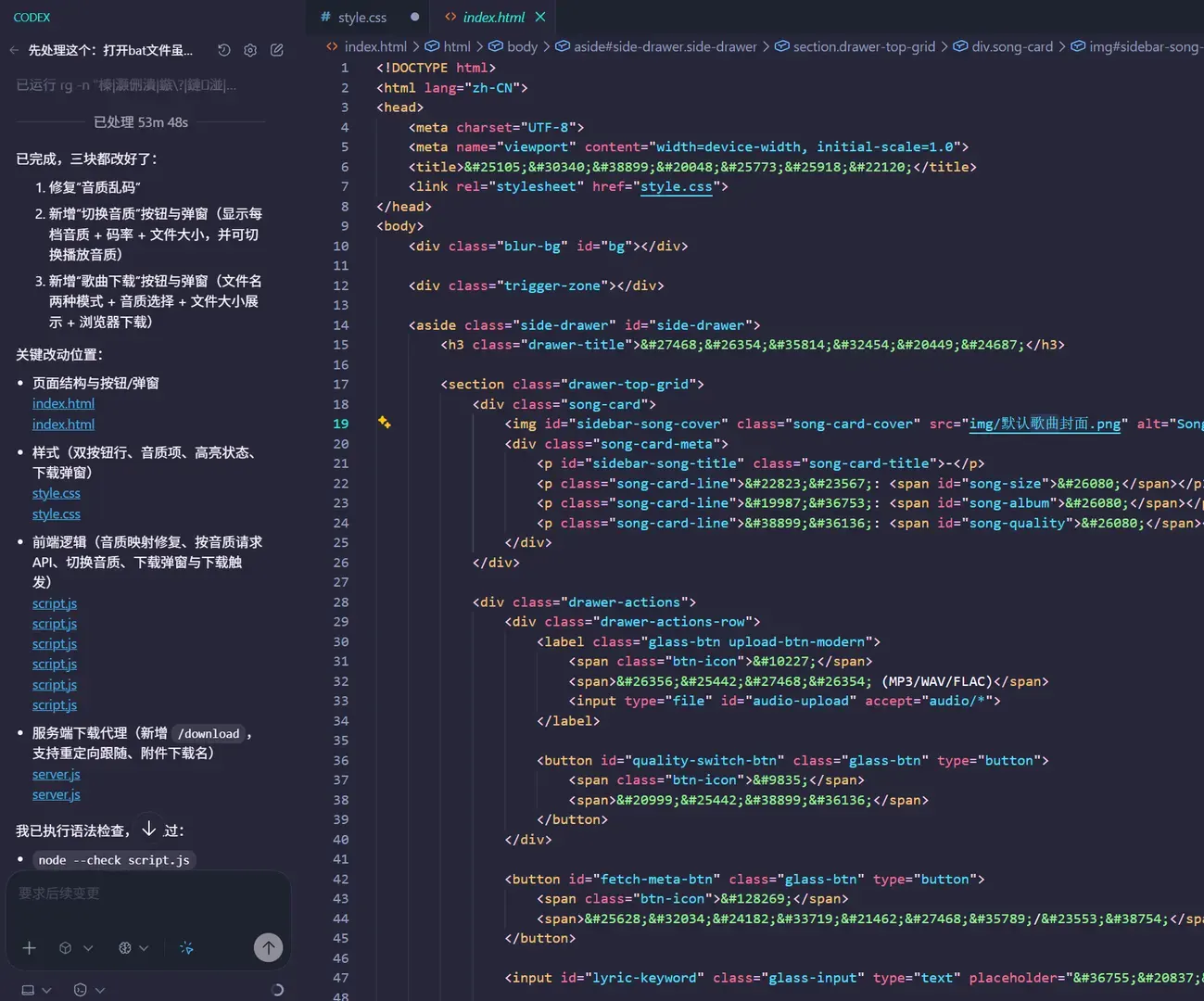Click the unsaved dot on style.css tab
Screen dimensions: 1204x1001
pos(414,17)
